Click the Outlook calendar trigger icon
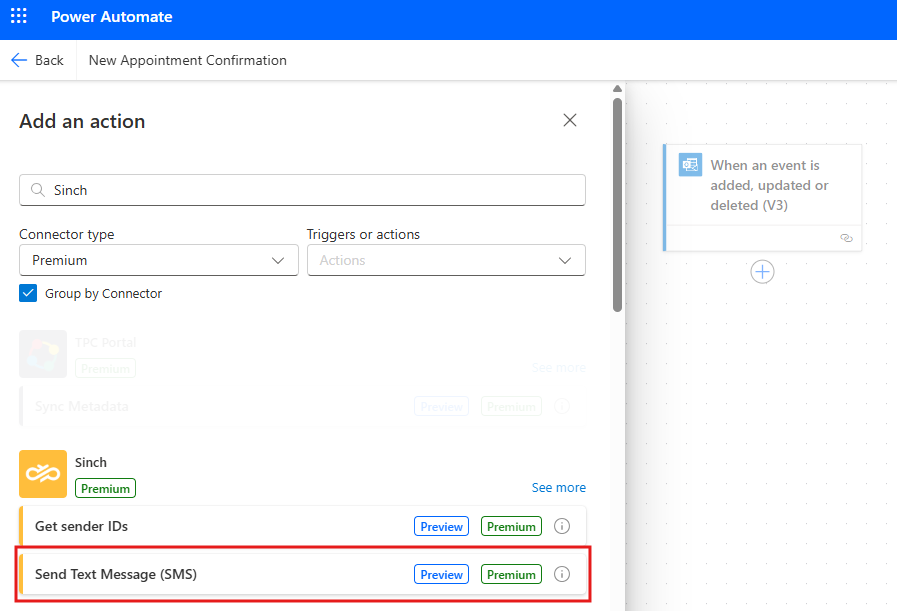Image resolution: width=897 pixels, height=611 pixels. (690, 165)
